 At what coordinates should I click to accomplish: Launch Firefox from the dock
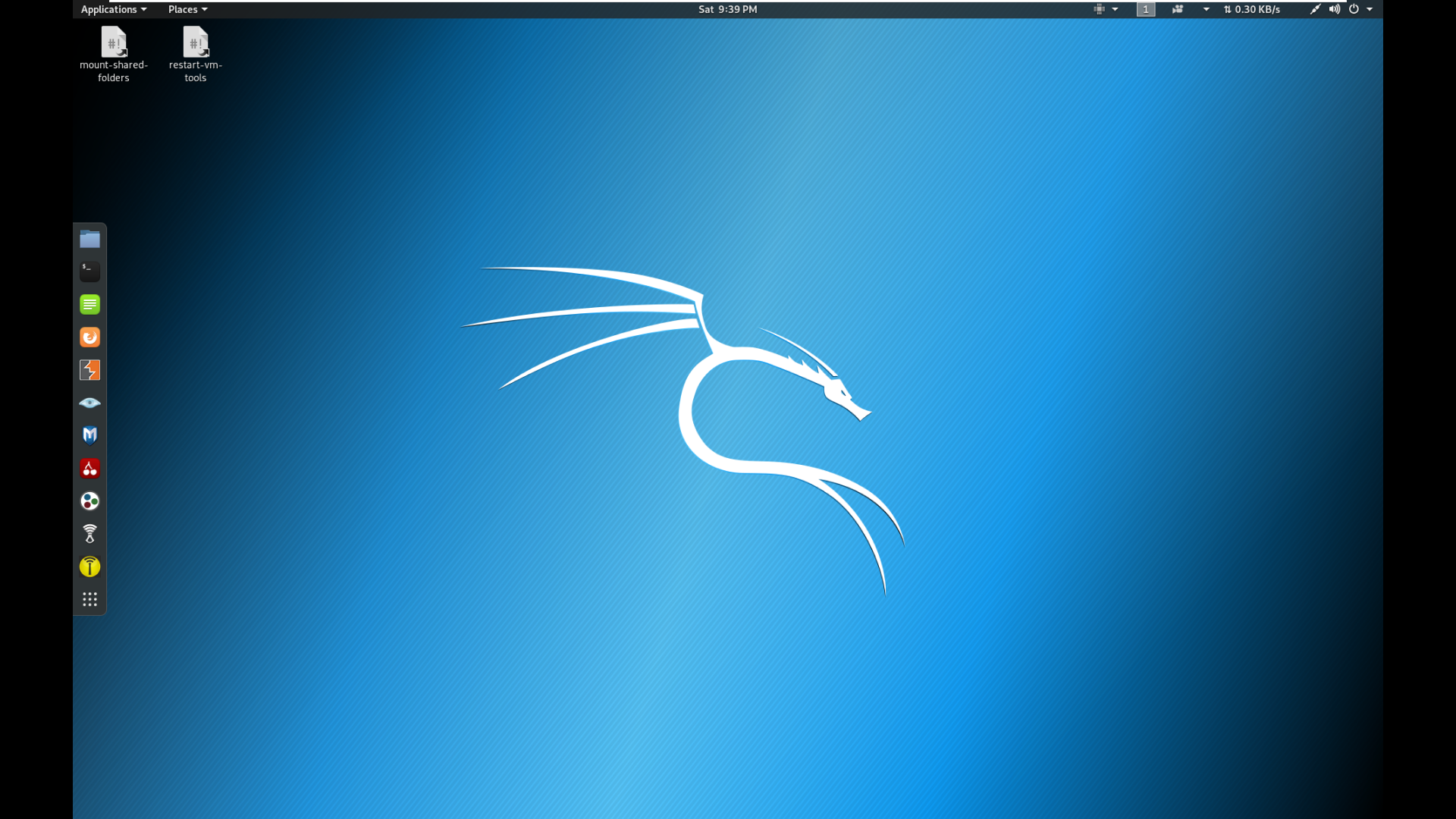coord(89,337)
